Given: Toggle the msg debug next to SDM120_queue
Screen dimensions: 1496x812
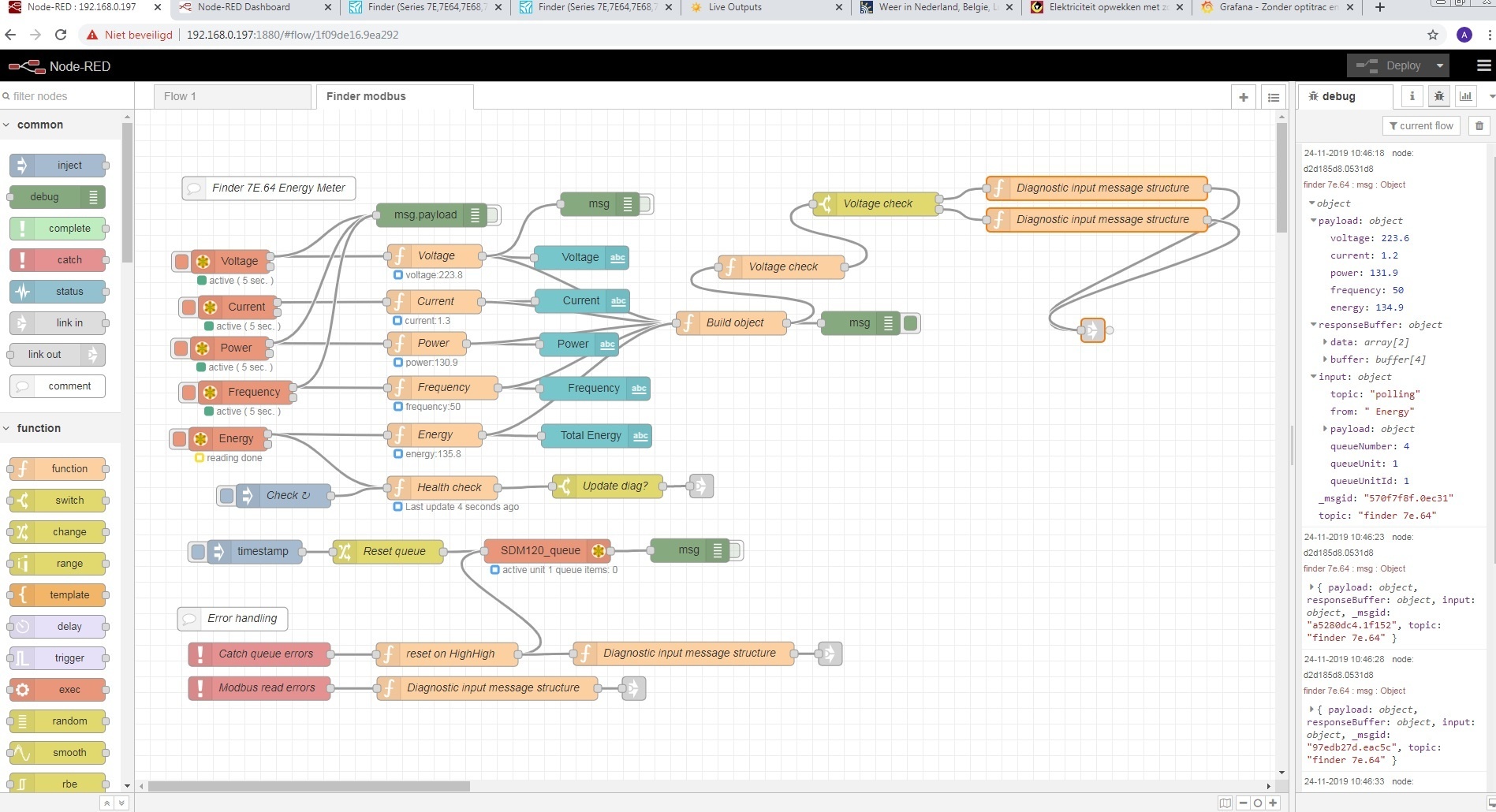Looking at the screenshot, I should [x=735, y=550].
